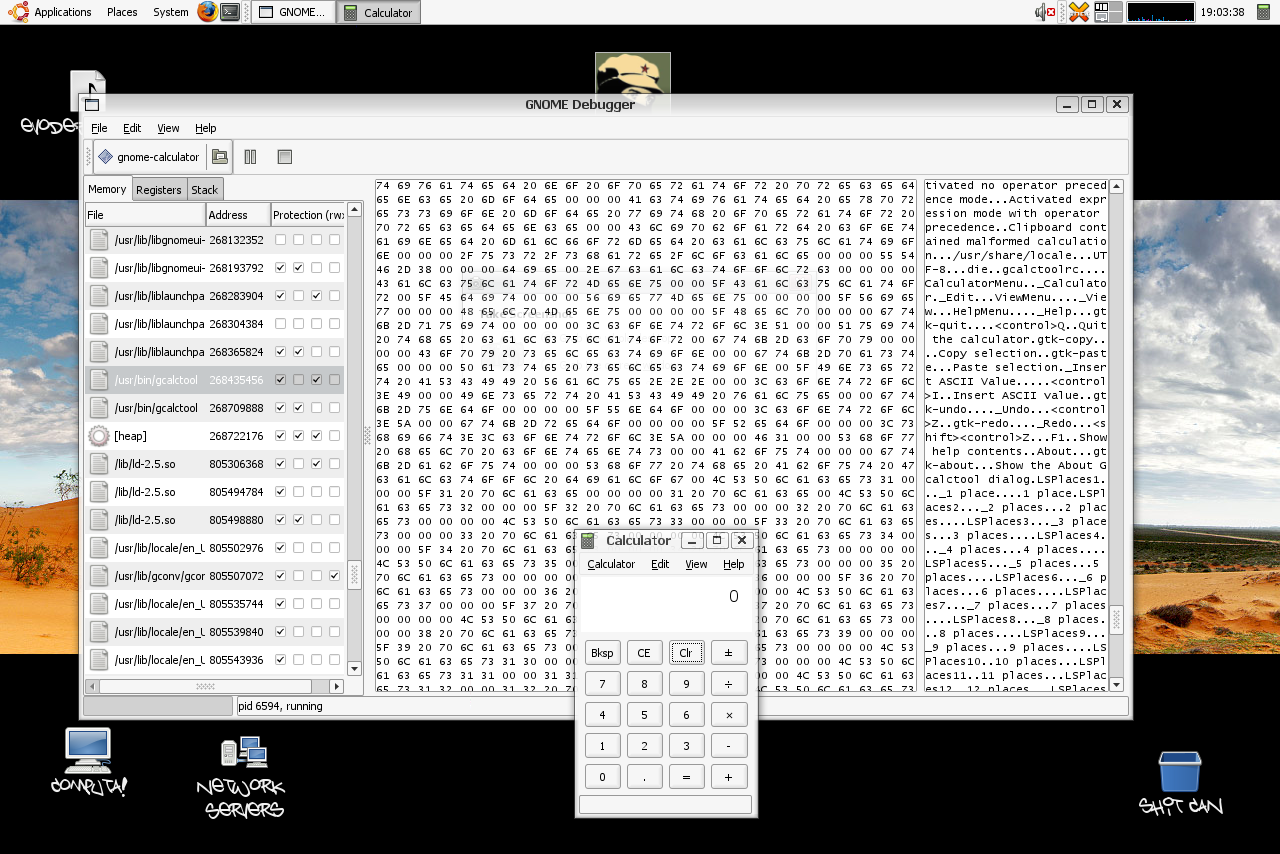1280x854 pixels.
Task: Sort memory list by File column header
Action: (x=145, y=215)
